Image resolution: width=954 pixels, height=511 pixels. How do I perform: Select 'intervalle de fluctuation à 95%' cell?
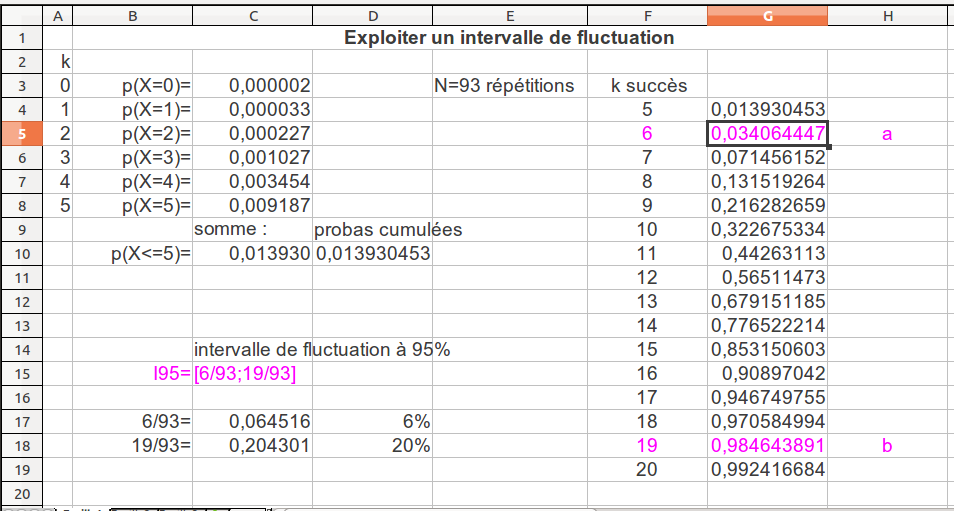point(322,349)
